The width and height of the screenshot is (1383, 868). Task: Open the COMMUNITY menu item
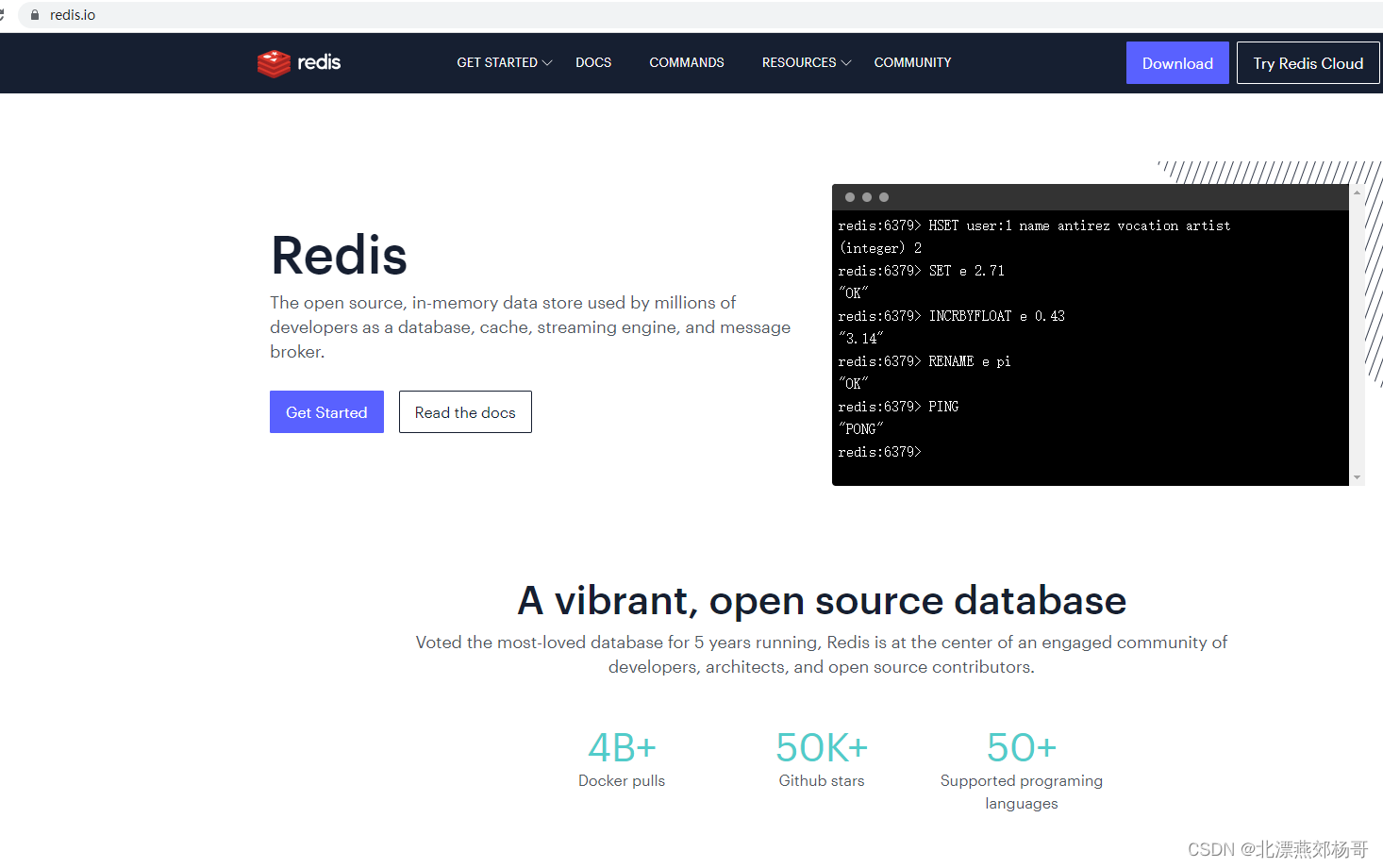pyautogui.click(x=912, y=62)
